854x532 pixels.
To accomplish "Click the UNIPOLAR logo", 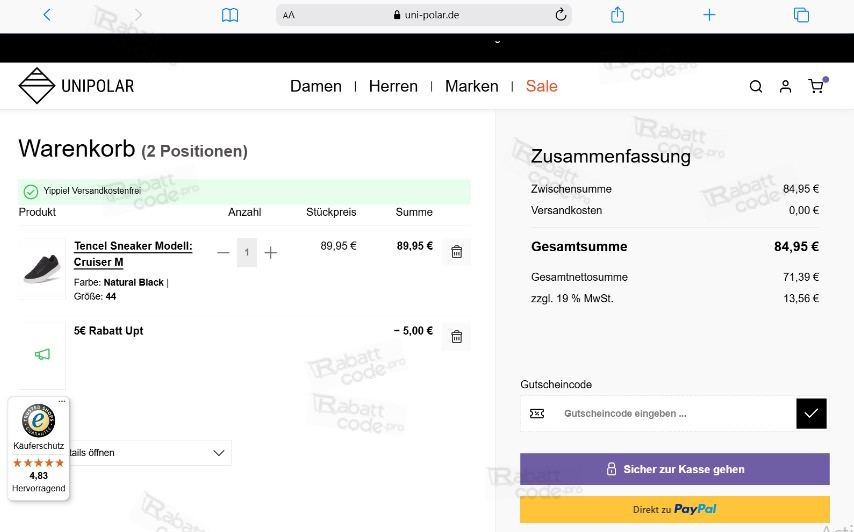I will click(x=76, y=85).
